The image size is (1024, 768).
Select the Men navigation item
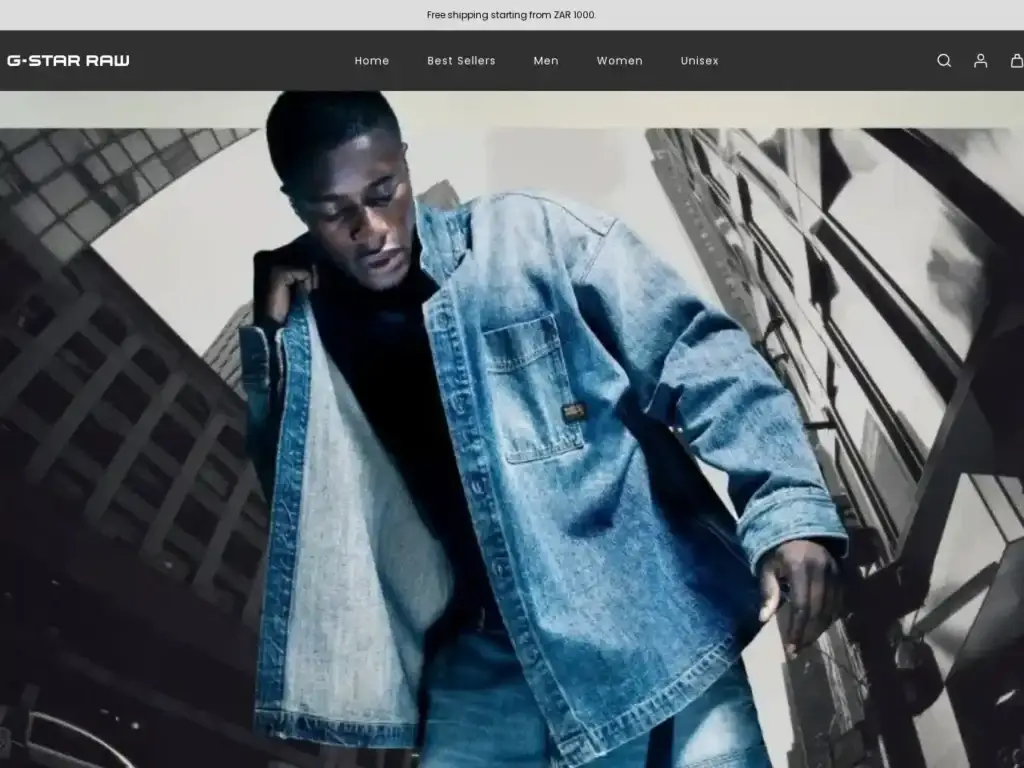tap(546, 61)
